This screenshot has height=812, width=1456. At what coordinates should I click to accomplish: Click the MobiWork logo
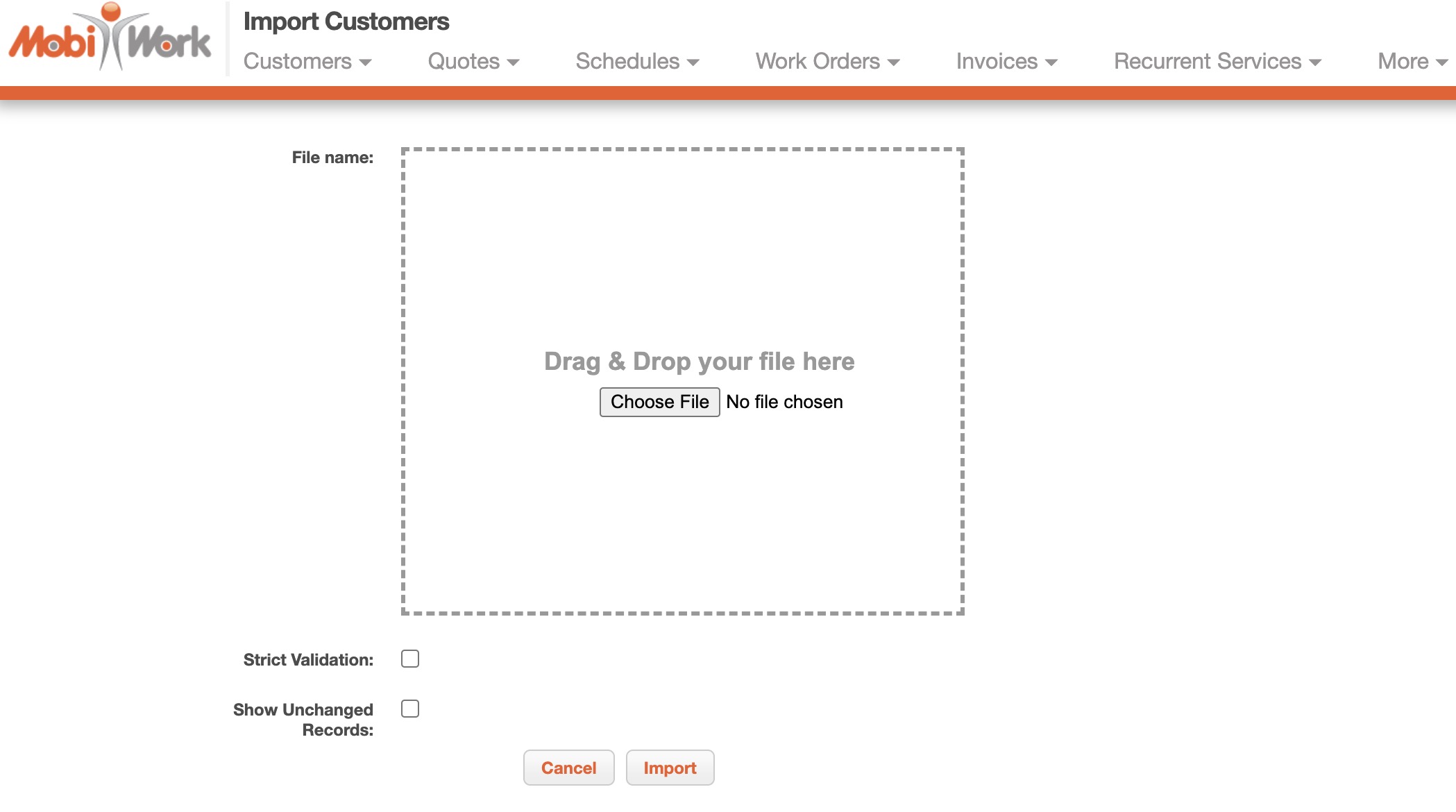pyautogui.click(x=110, y=40)
